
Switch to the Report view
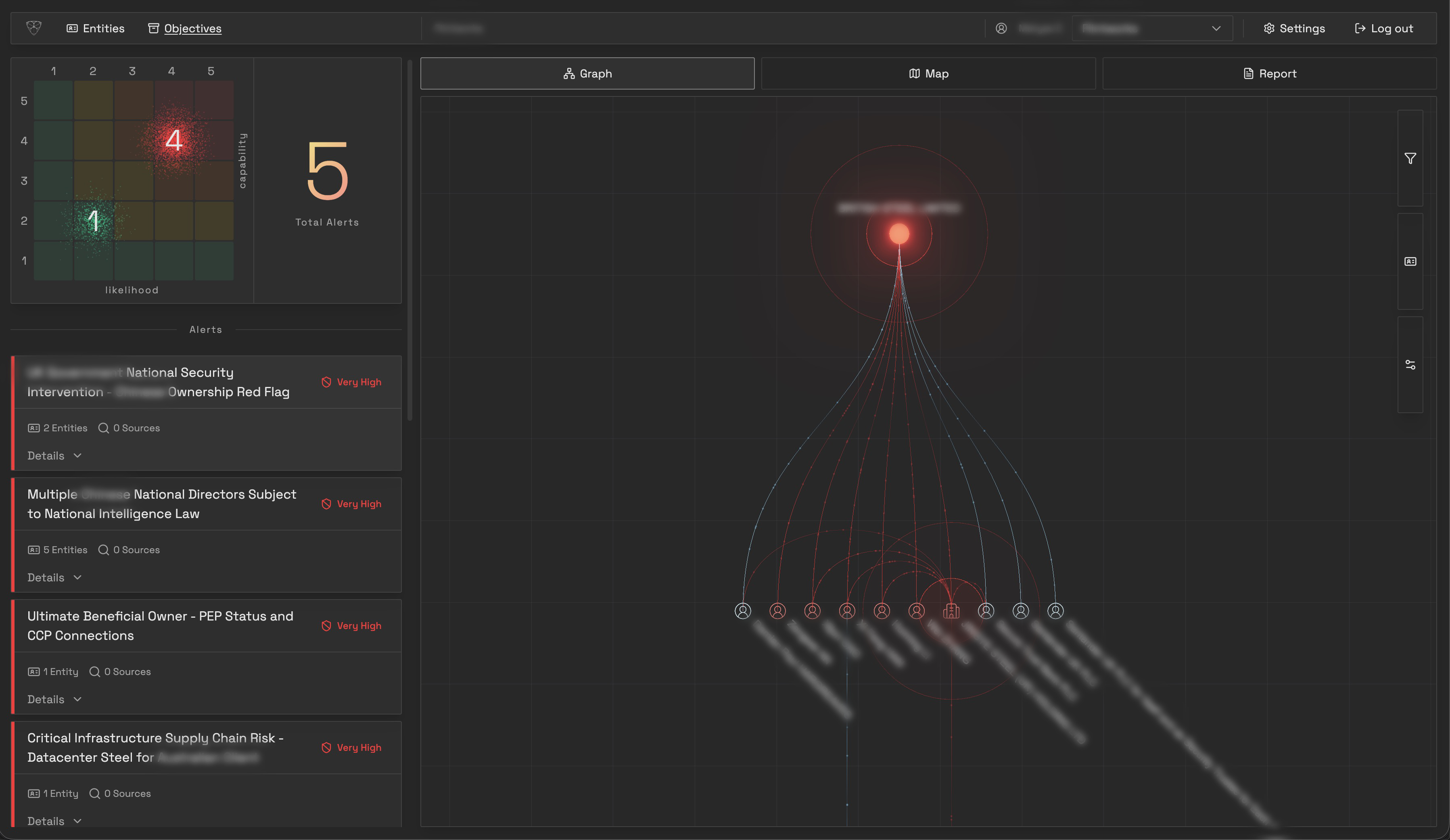click(1270, 73)
